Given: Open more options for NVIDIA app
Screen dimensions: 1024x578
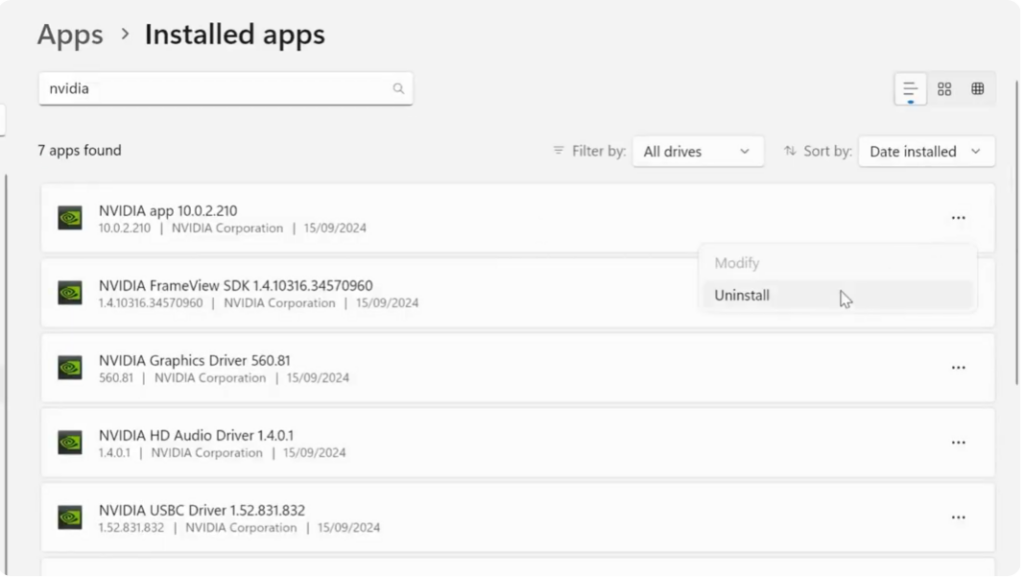Looking at the screenshot, I should pyautogui.click(x=958, y=218).
